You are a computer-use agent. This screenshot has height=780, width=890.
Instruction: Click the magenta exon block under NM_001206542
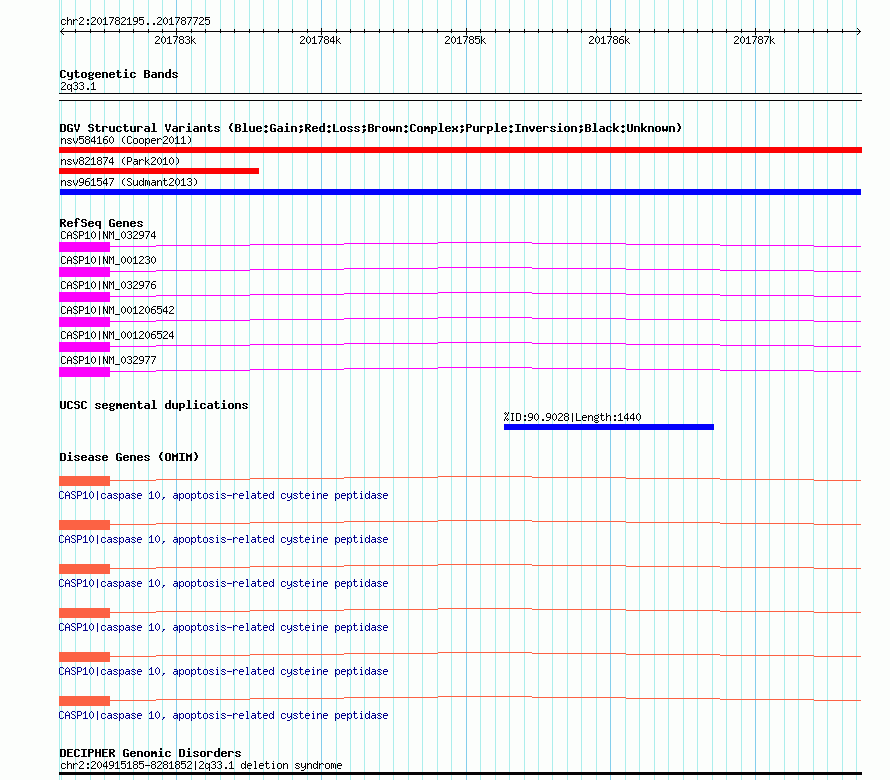[85, 322]
